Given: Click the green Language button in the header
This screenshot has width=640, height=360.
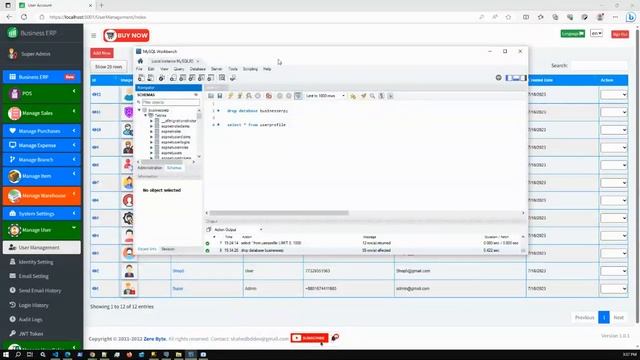Looking at the screenshot, I should [x=573, y=33].
